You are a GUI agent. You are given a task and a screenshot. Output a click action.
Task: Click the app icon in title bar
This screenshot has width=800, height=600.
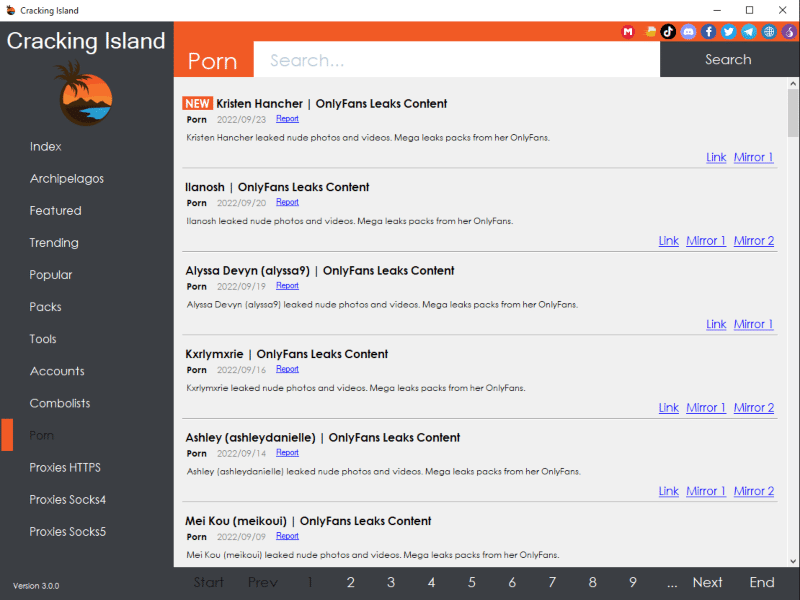10,10
